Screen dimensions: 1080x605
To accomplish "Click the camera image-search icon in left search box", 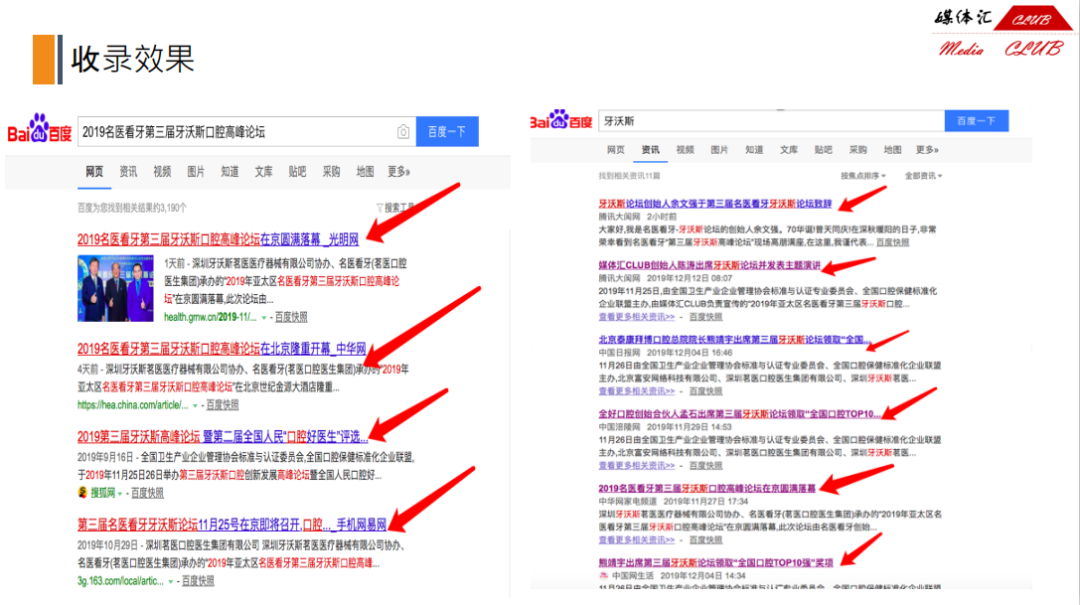I will (403, 132).
